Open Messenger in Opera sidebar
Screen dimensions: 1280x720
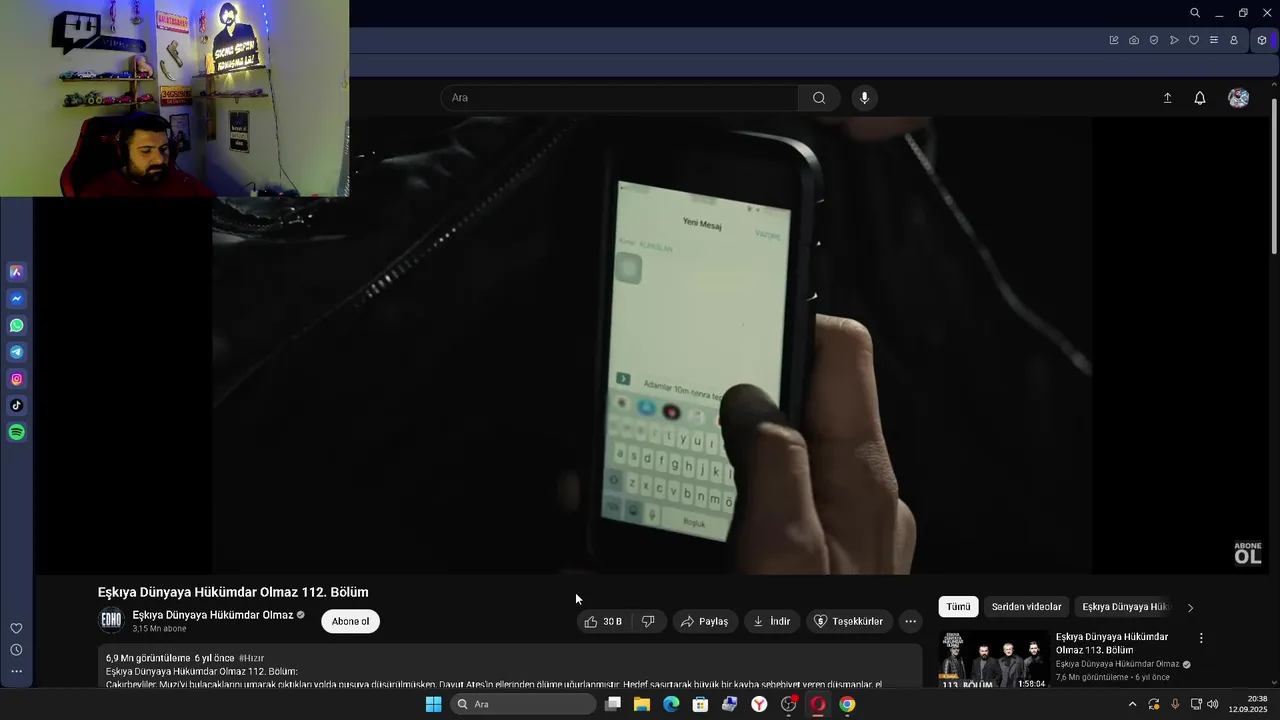coord(16,299)
